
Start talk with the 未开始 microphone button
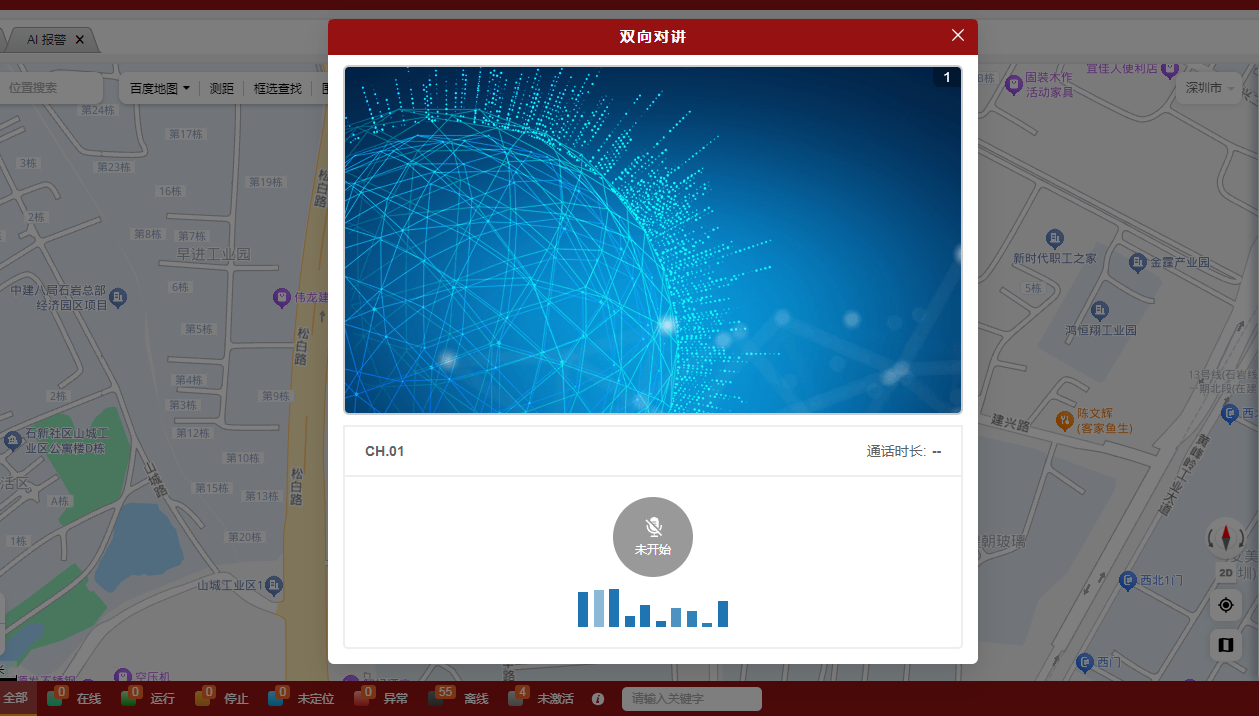click(652, 536)
